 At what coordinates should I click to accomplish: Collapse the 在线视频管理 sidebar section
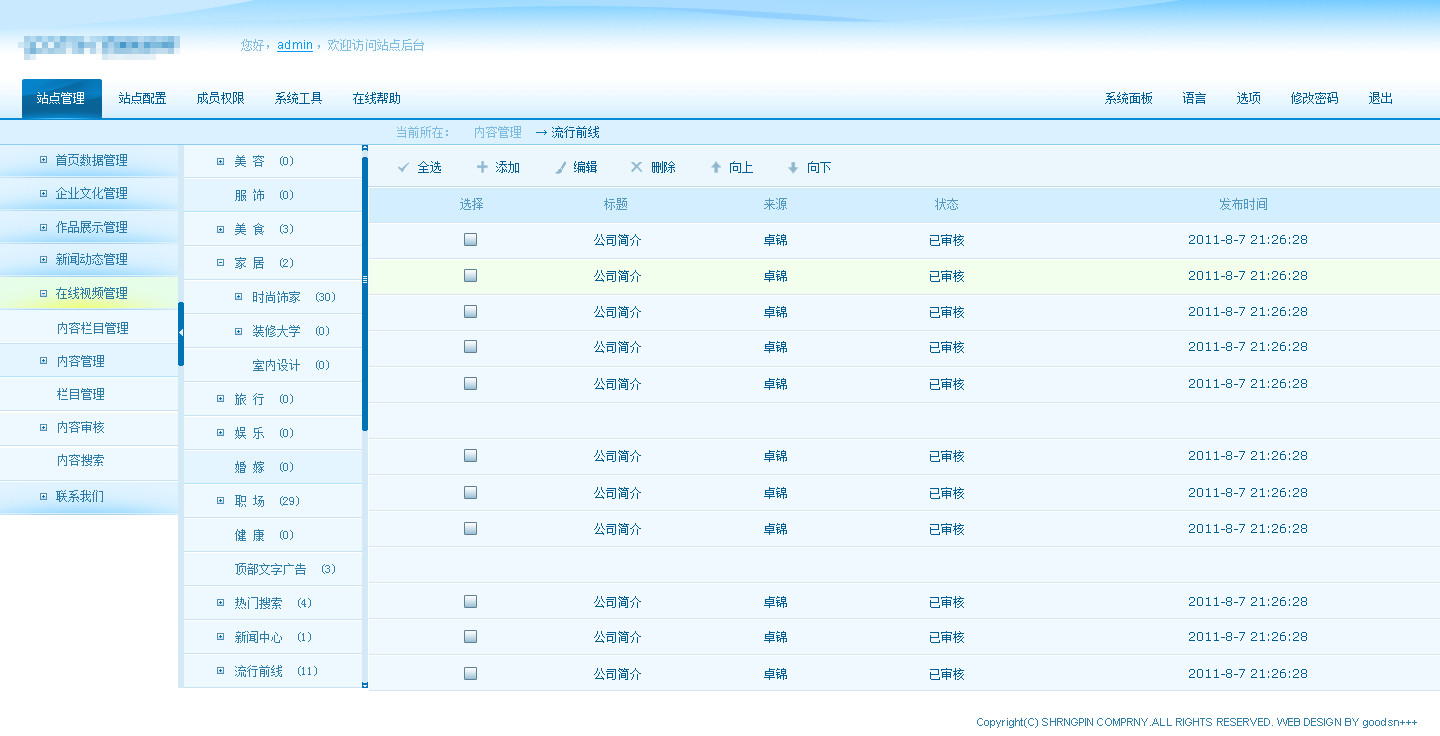click(x=43, y=294)
